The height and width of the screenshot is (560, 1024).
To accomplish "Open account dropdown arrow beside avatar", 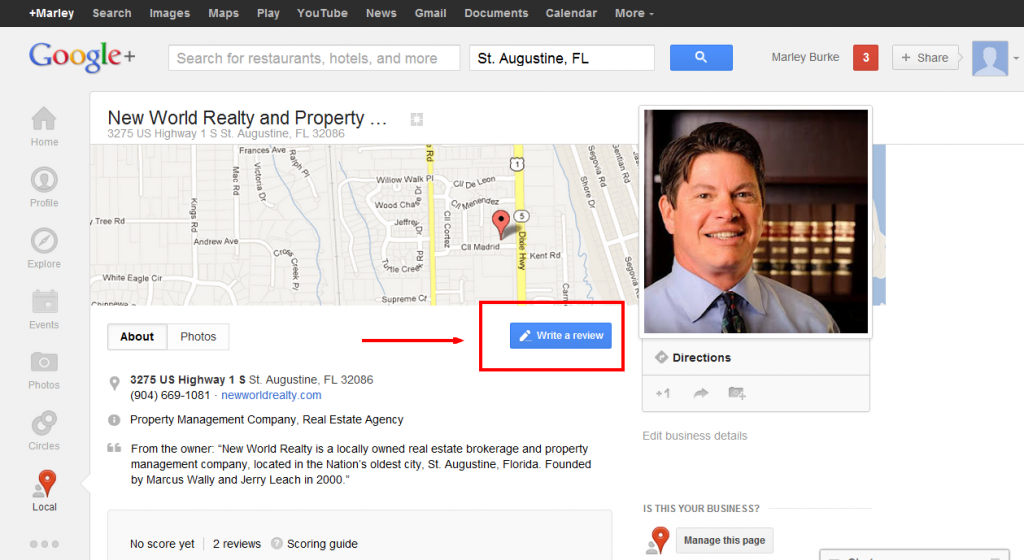I will [1016, 58].
